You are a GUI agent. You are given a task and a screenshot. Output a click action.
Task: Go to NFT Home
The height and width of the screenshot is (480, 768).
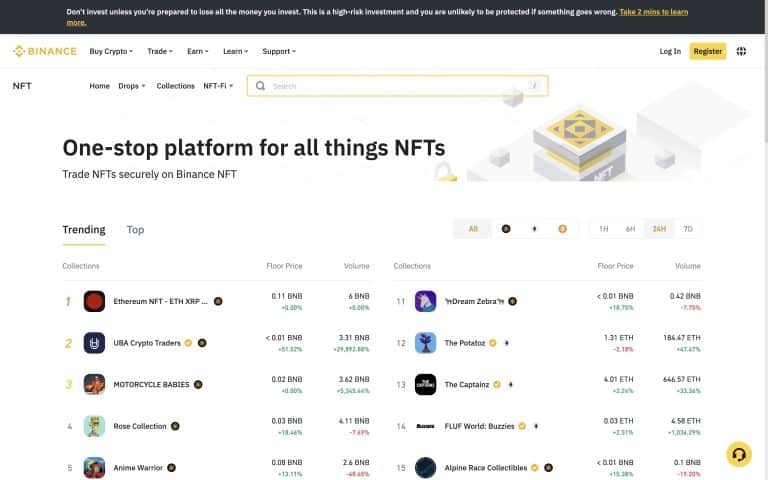coord(99,86)
